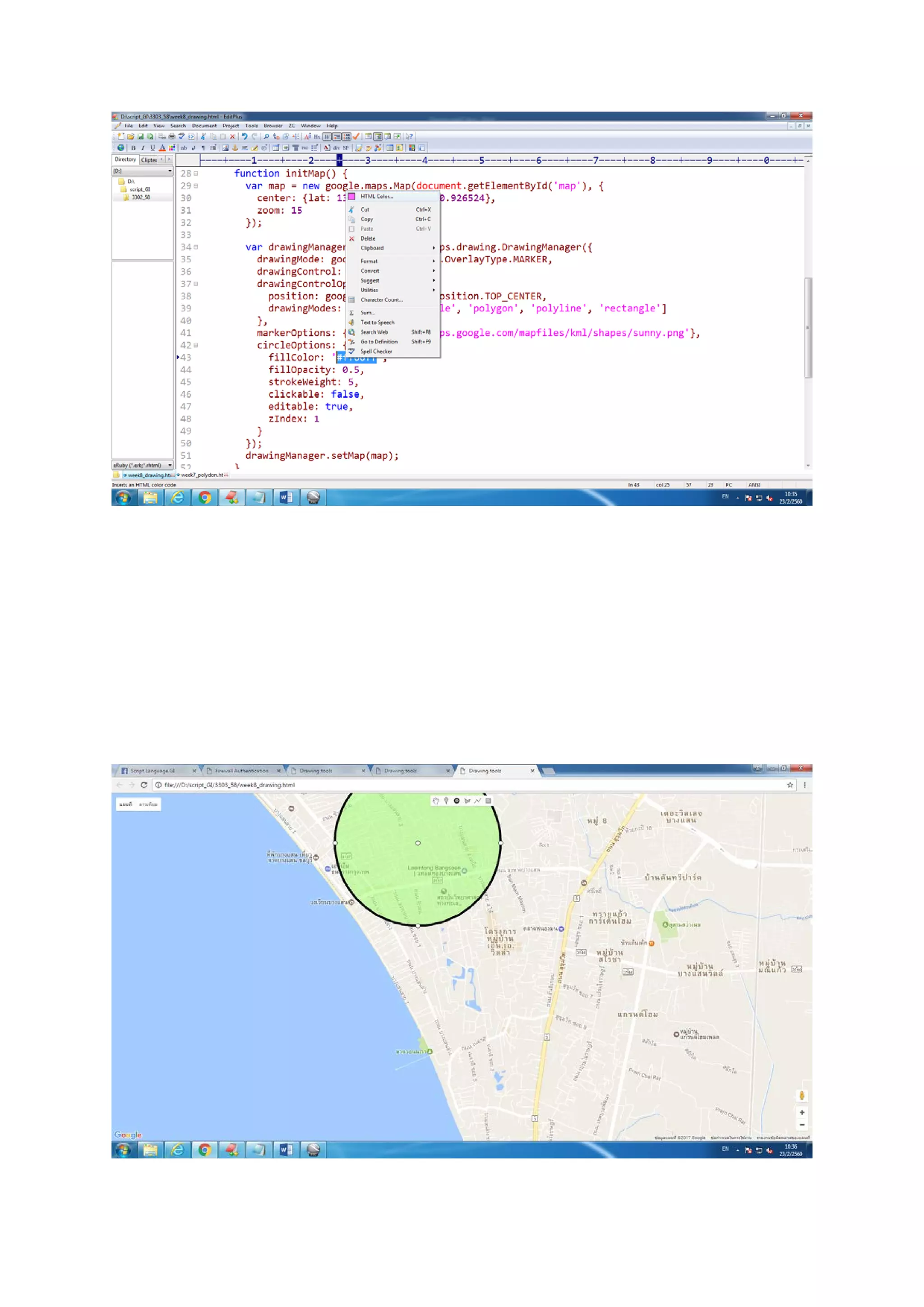Screen dimensions: 924x1307
Task: Click the browser address bar URL
Action: tap(229, 785)
